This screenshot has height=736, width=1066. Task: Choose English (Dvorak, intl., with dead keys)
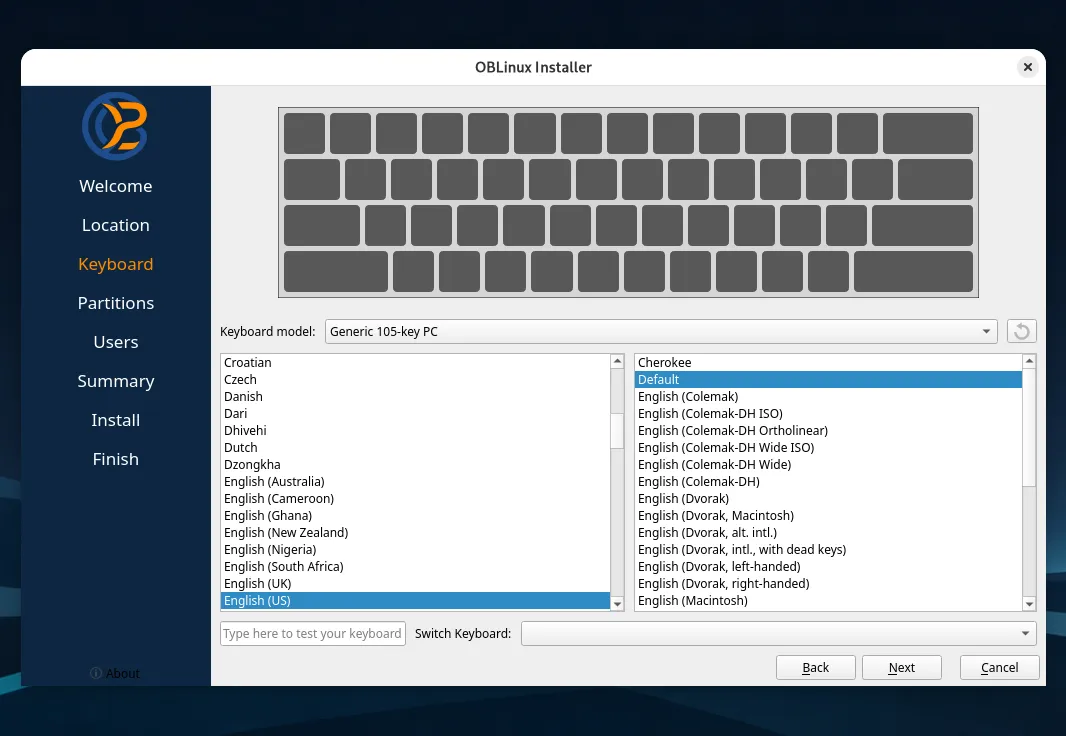point(828,549)
